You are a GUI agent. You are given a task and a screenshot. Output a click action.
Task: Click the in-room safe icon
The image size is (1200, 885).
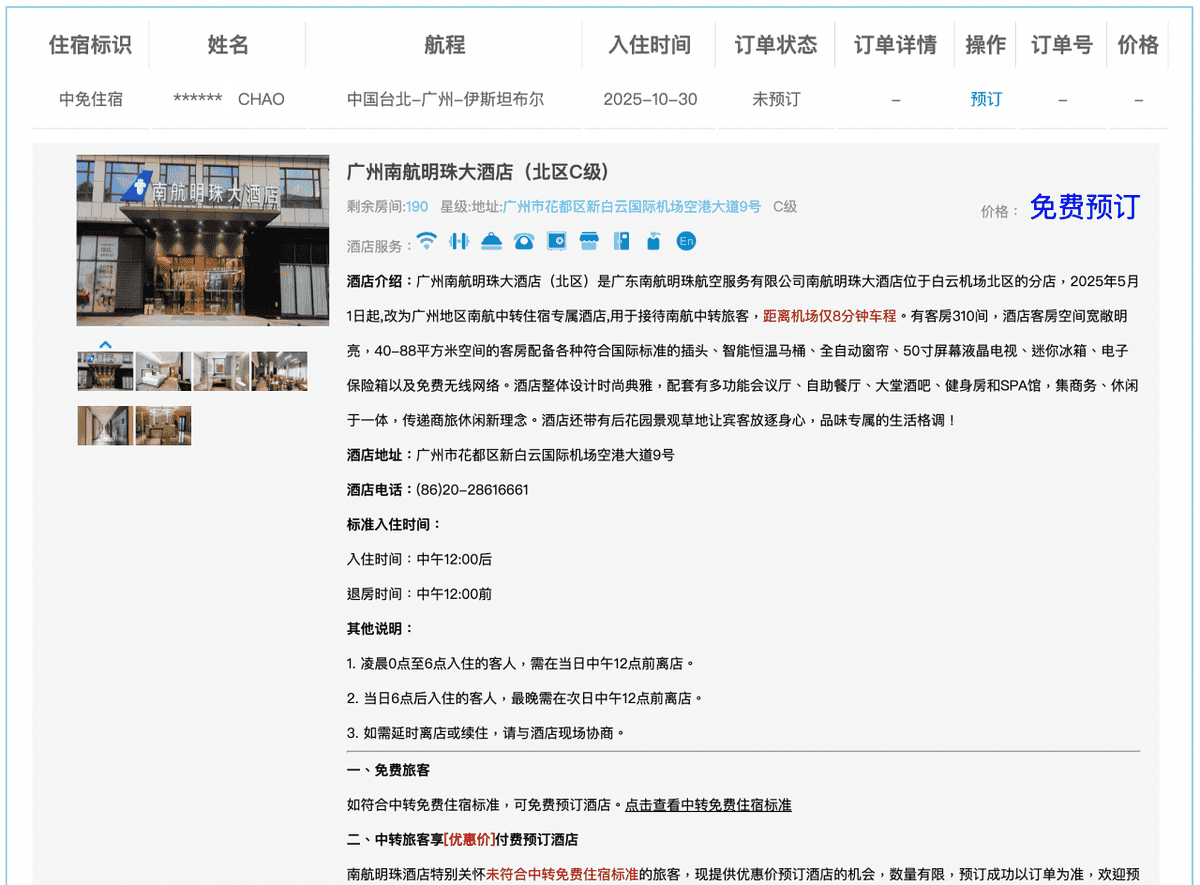coord(556,241)
